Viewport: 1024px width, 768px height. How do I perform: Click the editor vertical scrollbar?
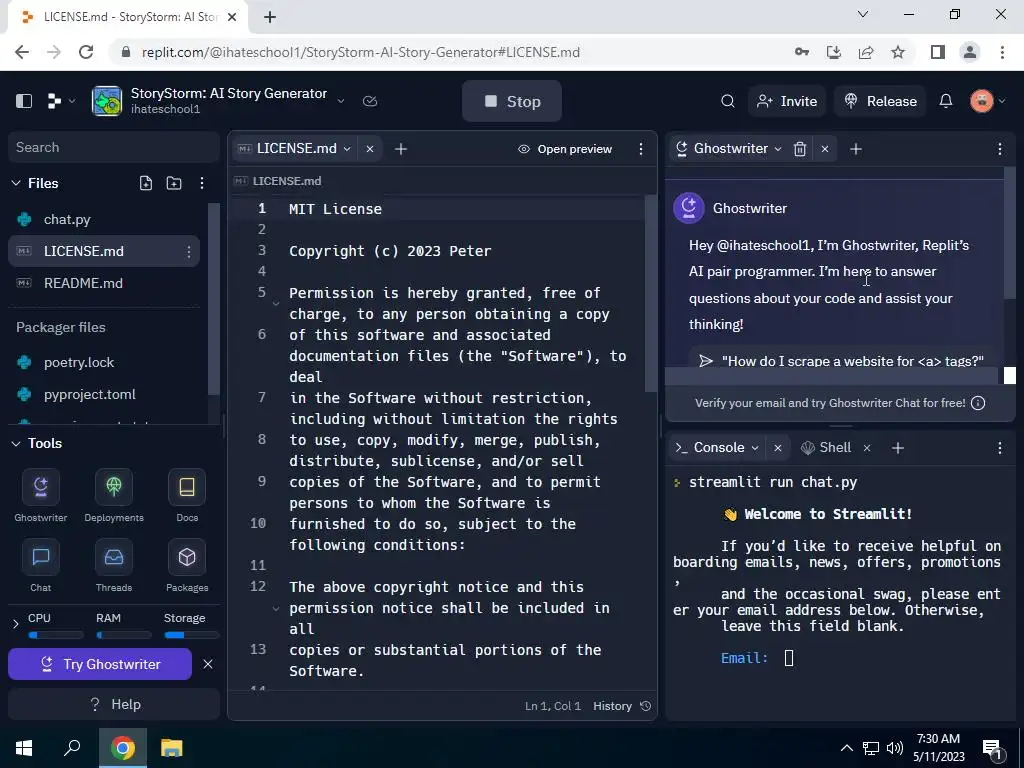click(650, 294)
